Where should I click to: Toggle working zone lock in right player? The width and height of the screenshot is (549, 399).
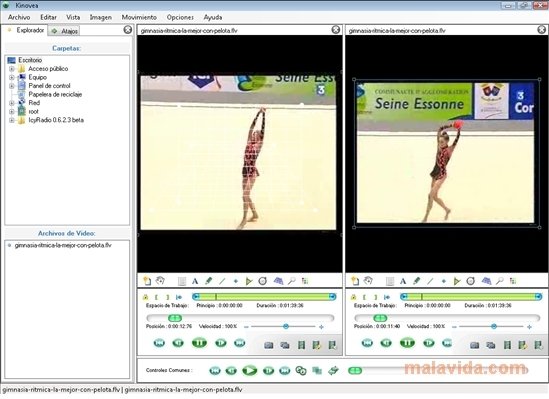click(x=353, y=297)
